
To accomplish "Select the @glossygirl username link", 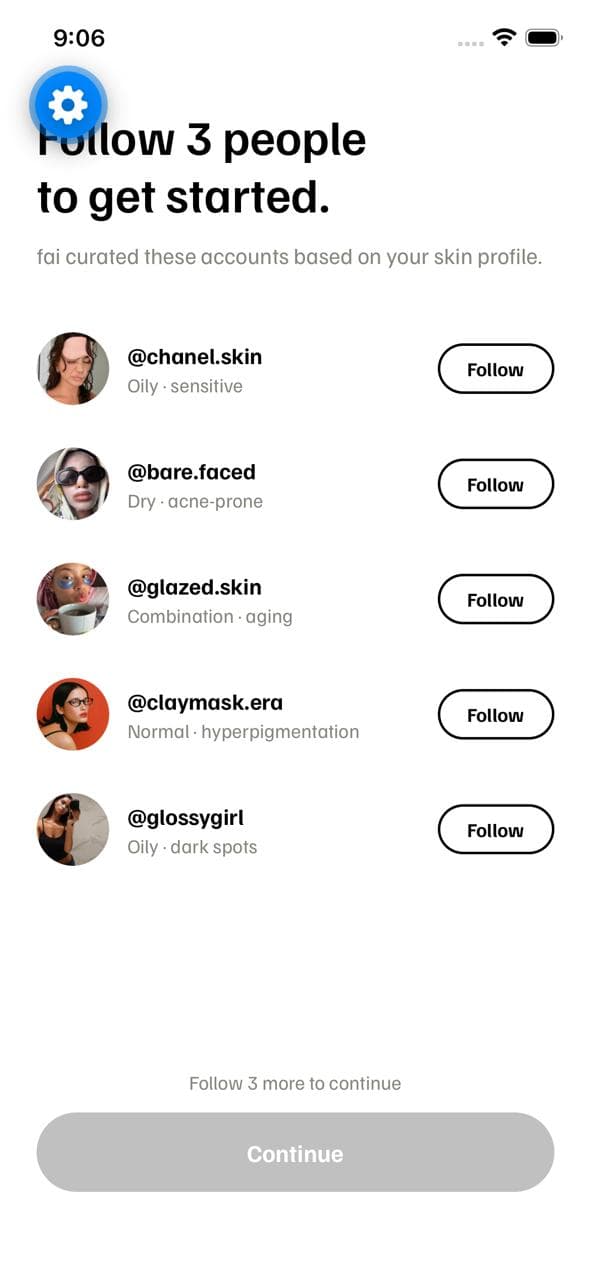I will coord(187,817).
